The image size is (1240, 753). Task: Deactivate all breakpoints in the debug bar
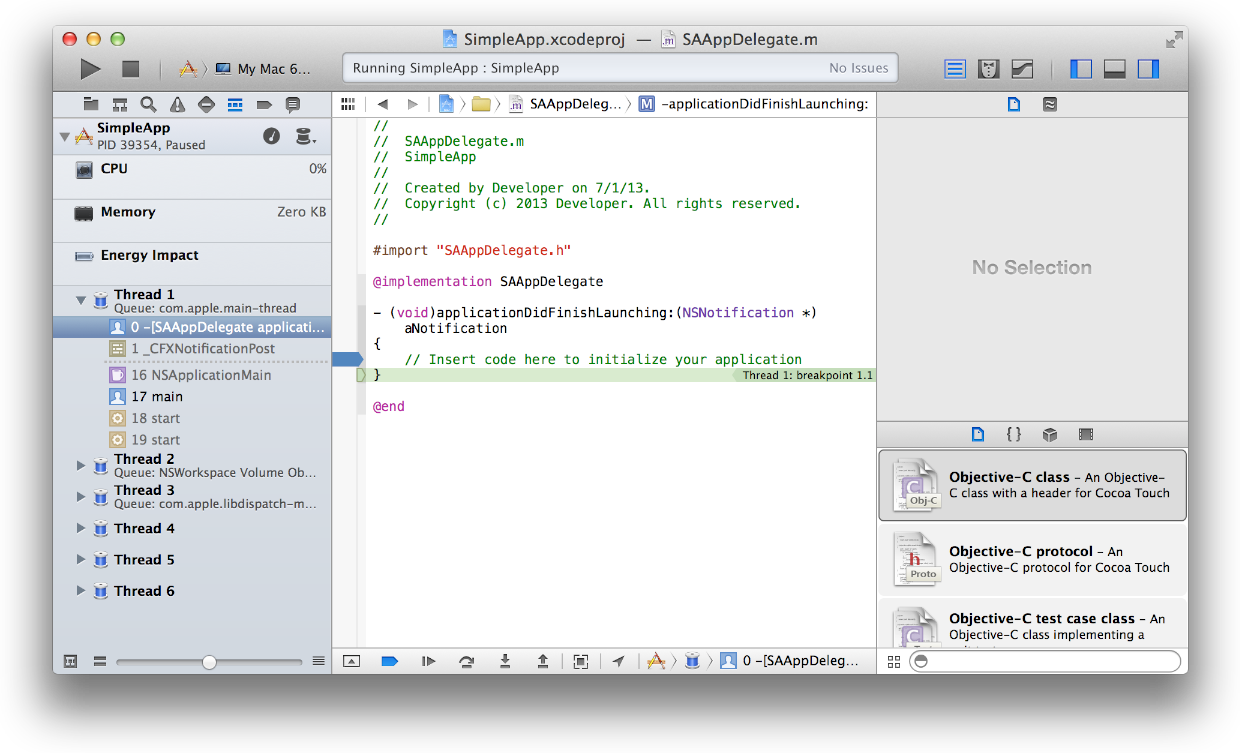pyautogui.click(x=390, y=661)
